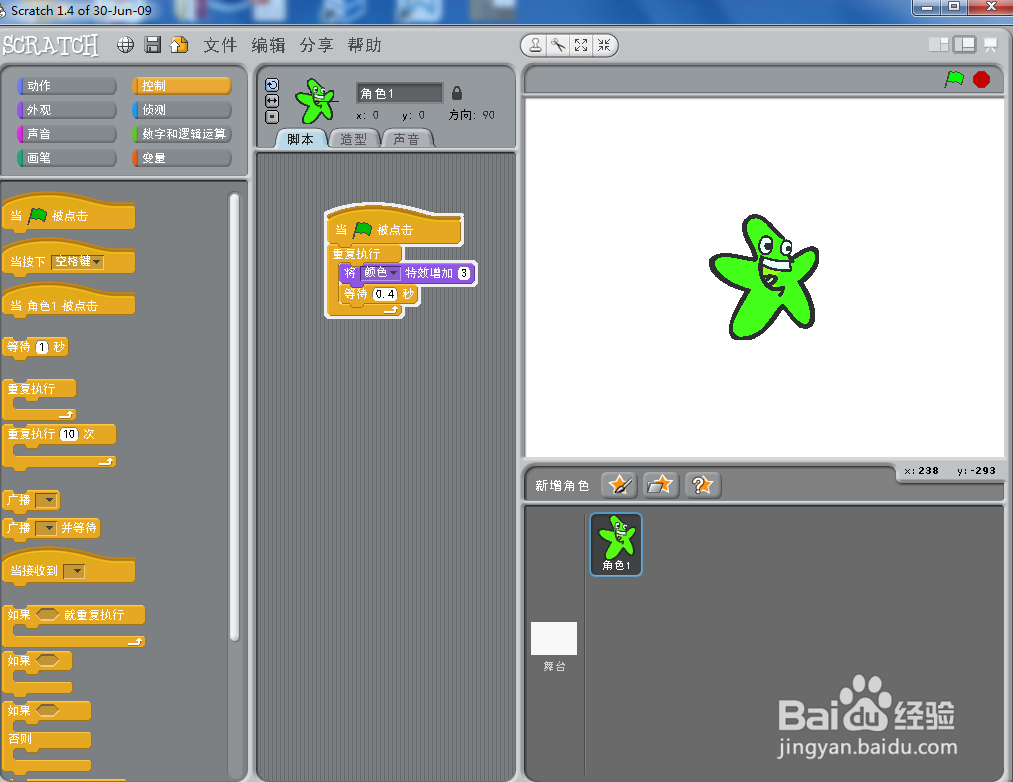Select the 外观 block category
Viewport: 1013px width, 782px height.
pos(67,110)
